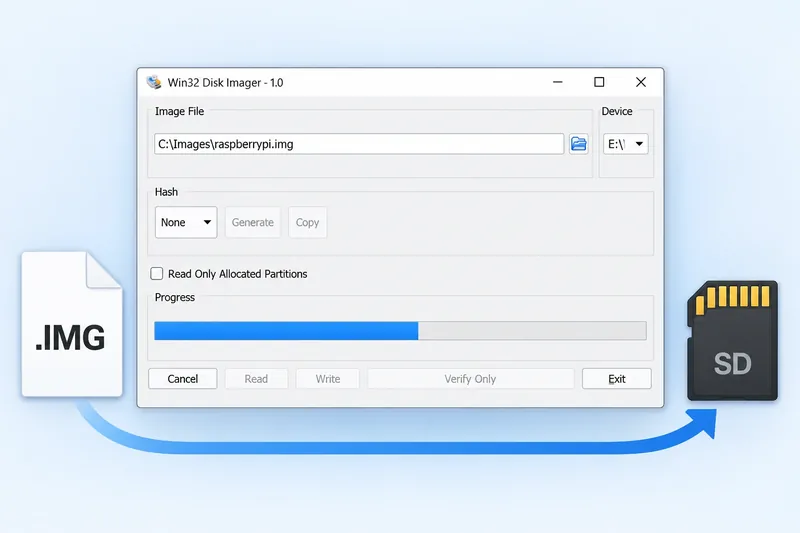Click the Exit button
This screenshot has height=533, width=800.
click(617, 379)
